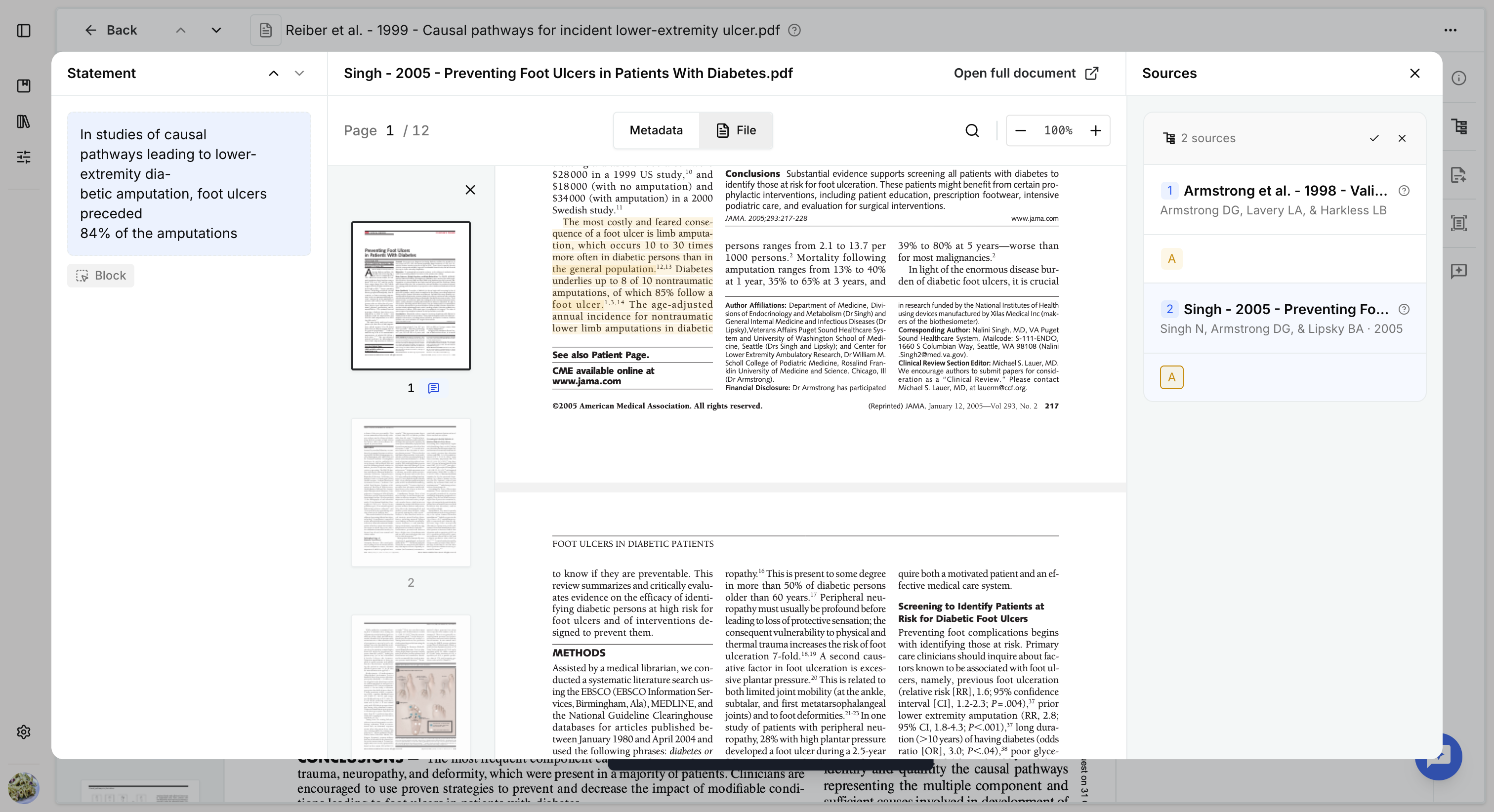This screenshot has height=812, width=1494.
Task: Click the 'See also Patient Page.' text
Action: (600, 355)
